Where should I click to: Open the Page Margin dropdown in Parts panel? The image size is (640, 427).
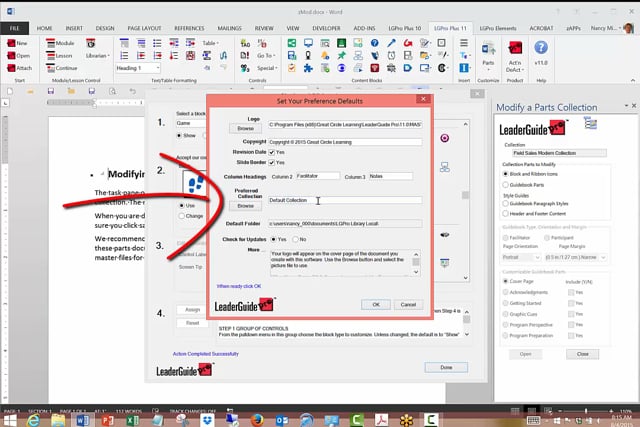[x=575, y=257]
